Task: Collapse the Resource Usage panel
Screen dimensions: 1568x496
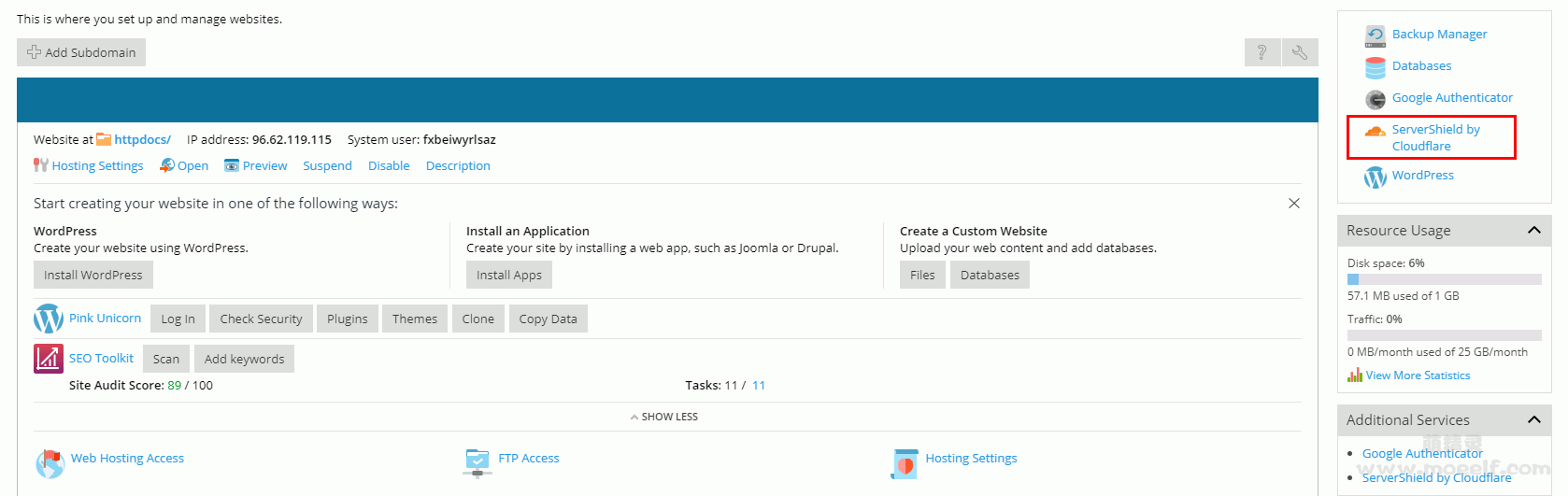Action: point(1533,231)
